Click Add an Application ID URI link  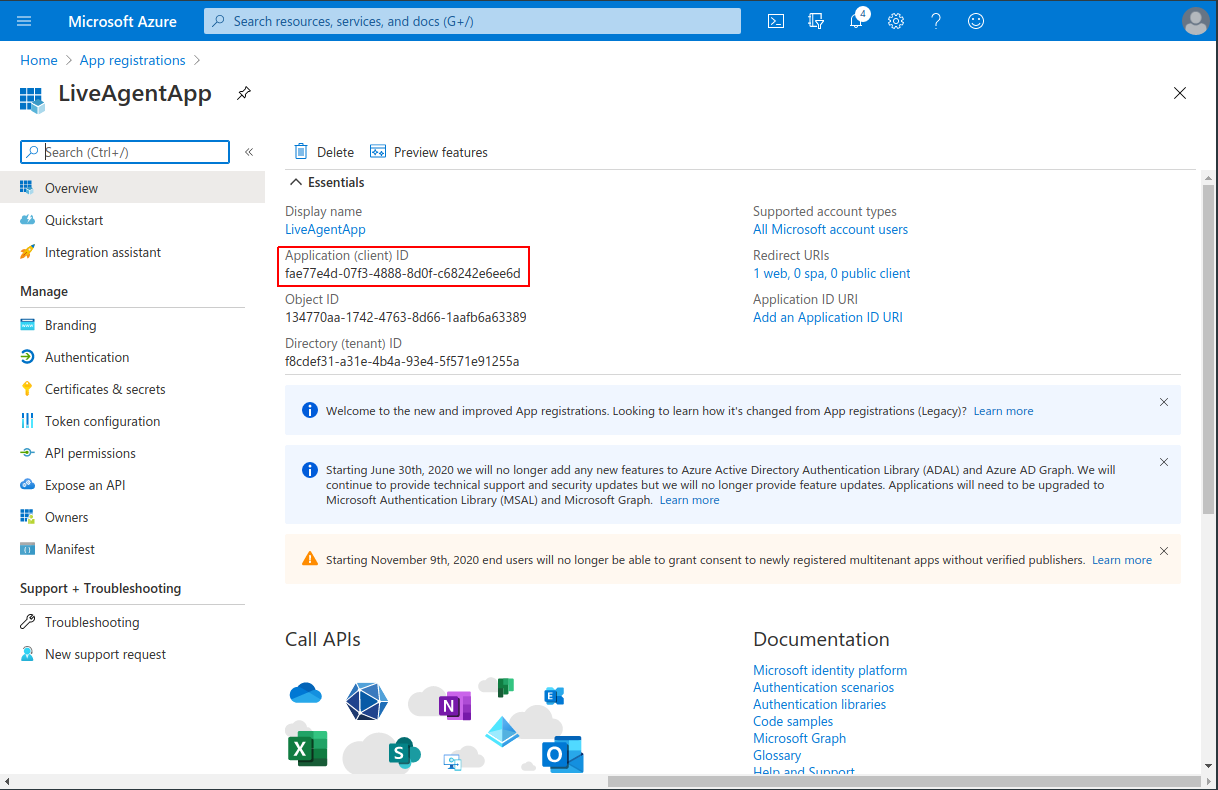pyautogui.click(x=827, y=317)
